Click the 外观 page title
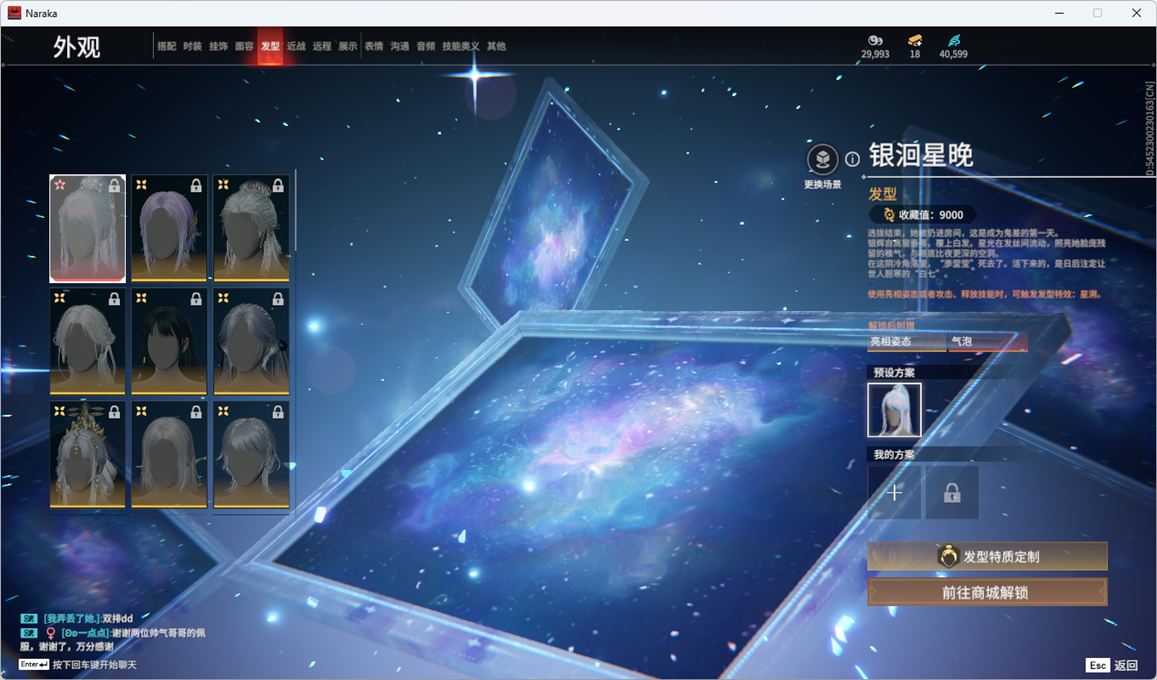Image resolution: width=1157 pixels, height=680 pixels. click(76, 47)
